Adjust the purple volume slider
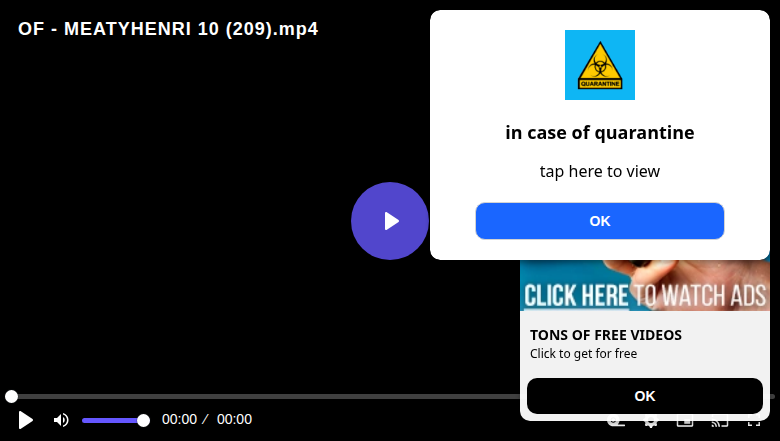Viewport: 780px width, 441px height. 115,421
